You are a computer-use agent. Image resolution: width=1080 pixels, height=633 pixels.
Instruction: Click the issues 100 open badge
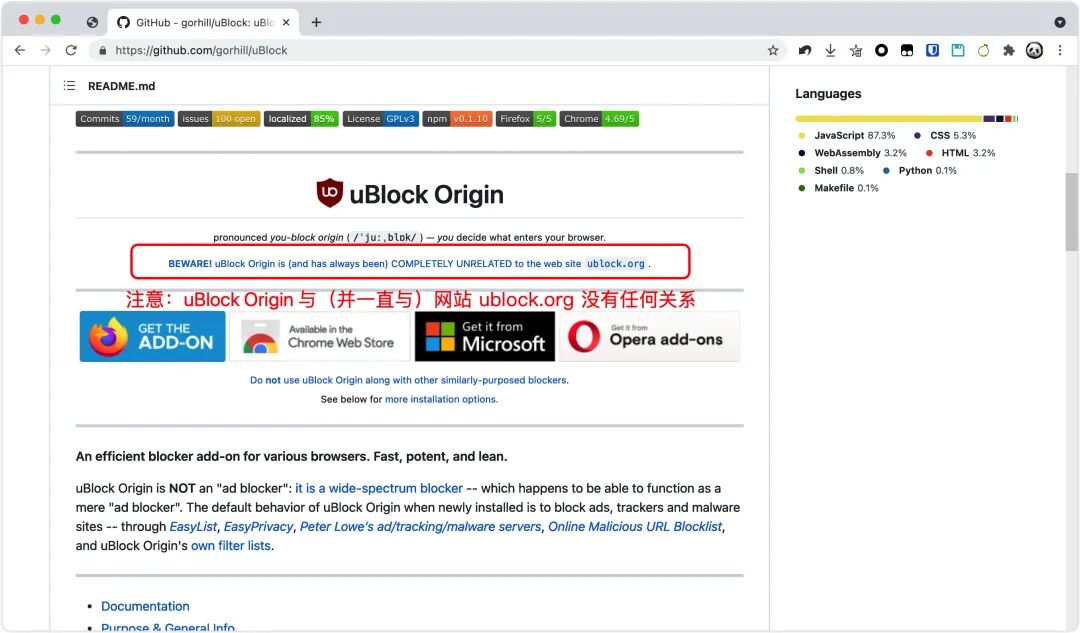tap(219, 118)
